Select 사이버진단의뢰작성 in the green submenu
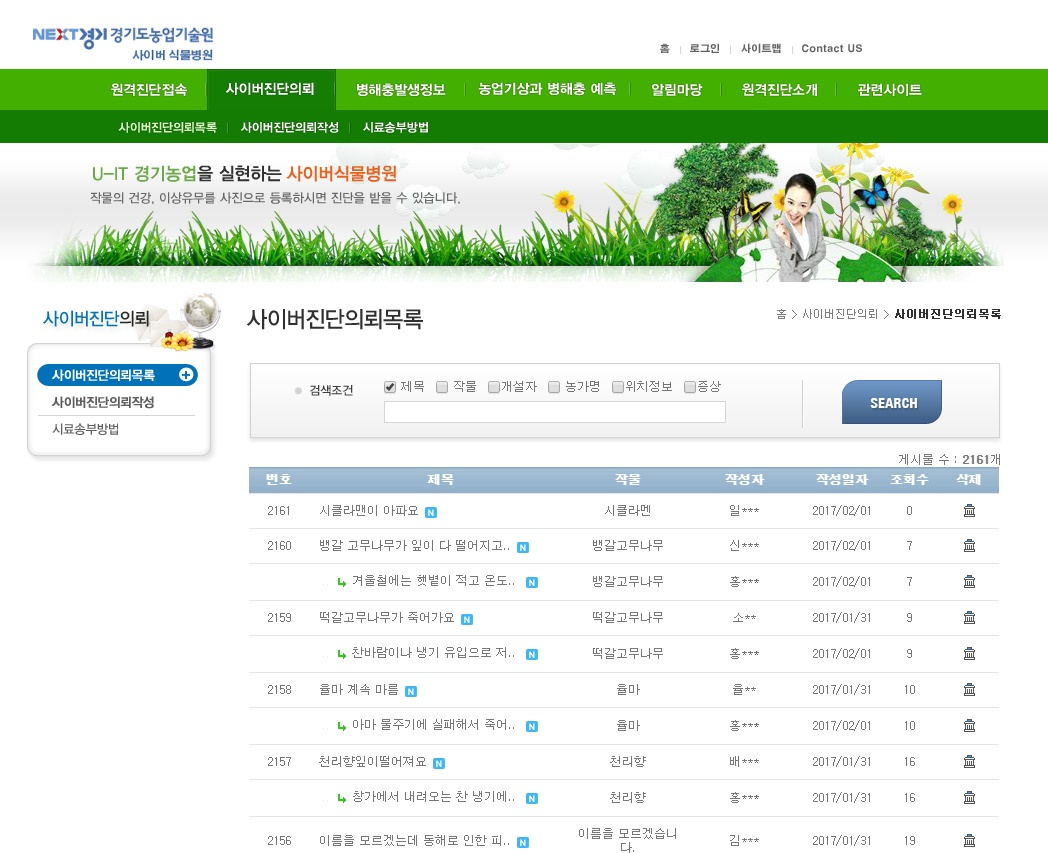1048x853 pixels. (x=289, y=128)
